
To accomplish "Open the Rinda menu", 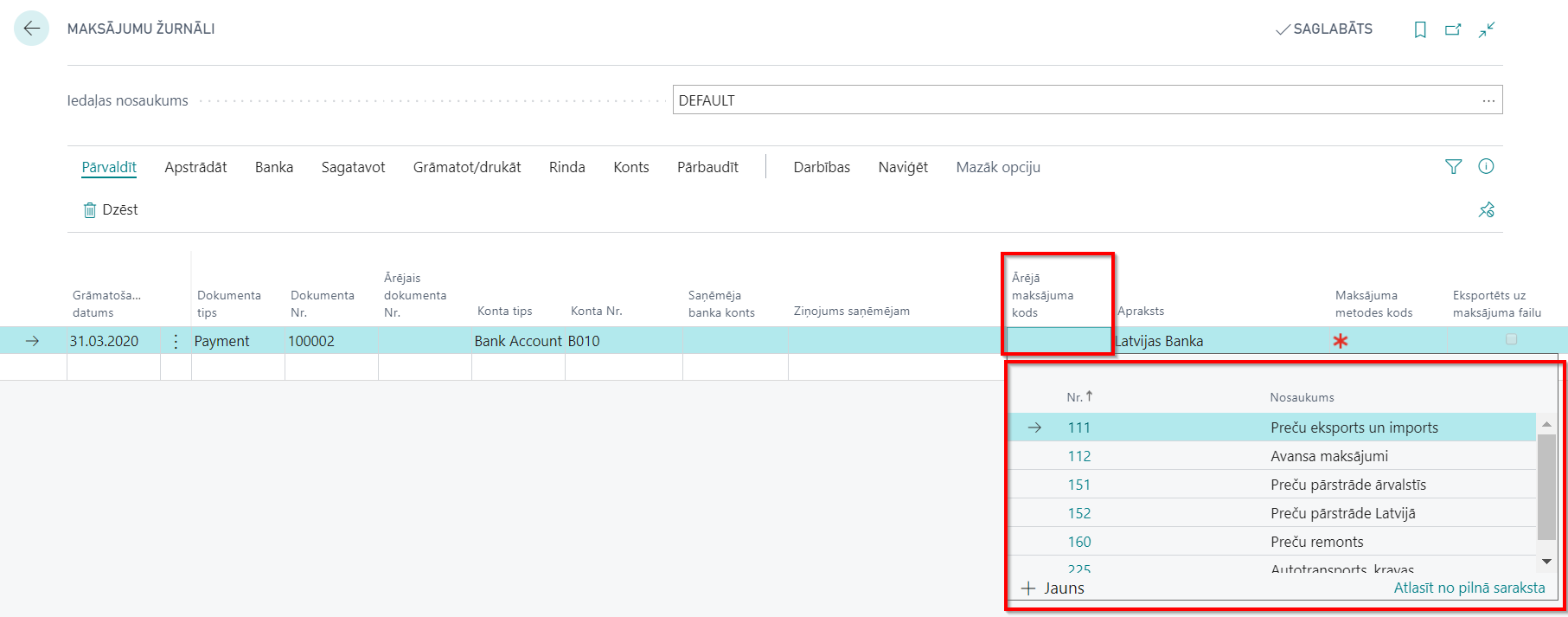I will 567,167.
